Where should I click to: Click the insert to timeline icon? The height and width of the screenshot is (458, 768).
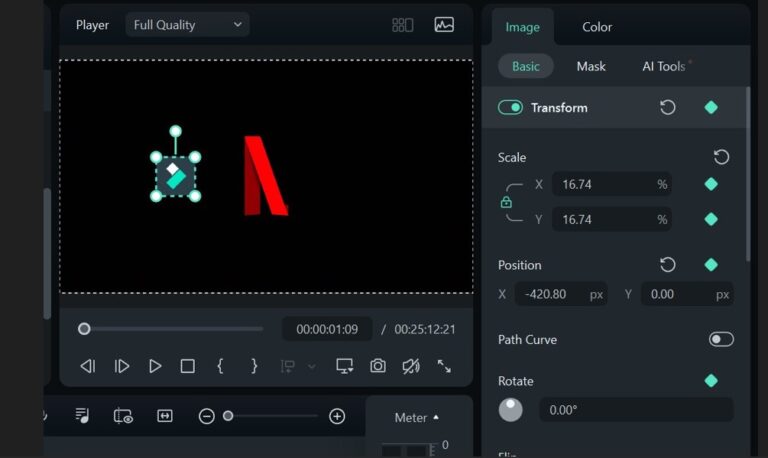[x=288, y=366]
